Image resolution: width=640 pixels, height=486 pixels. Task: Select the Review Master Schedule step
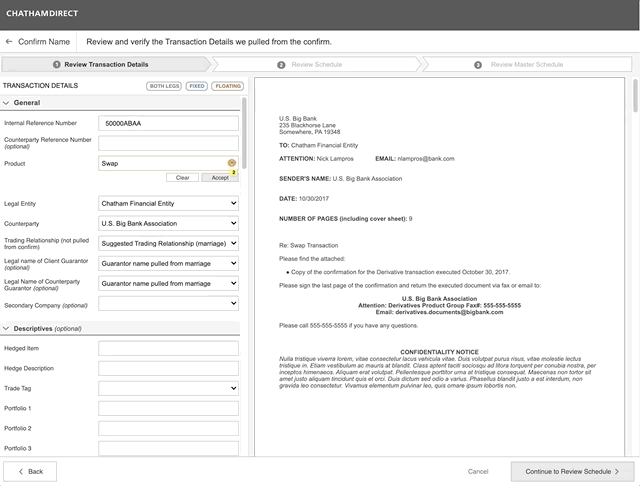pos(527,64)
